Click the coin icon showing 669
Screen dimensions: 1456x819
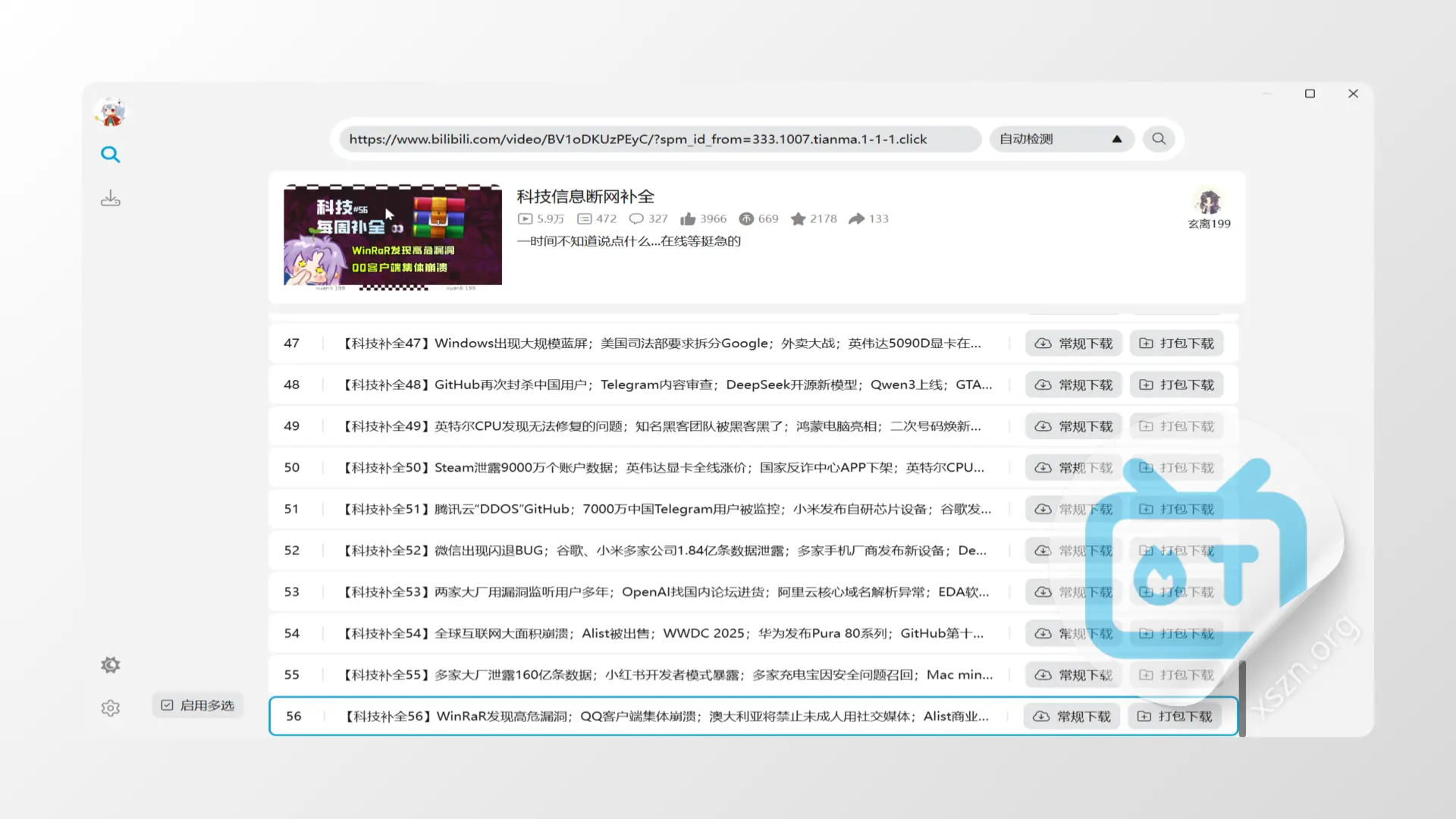(746, 219)
